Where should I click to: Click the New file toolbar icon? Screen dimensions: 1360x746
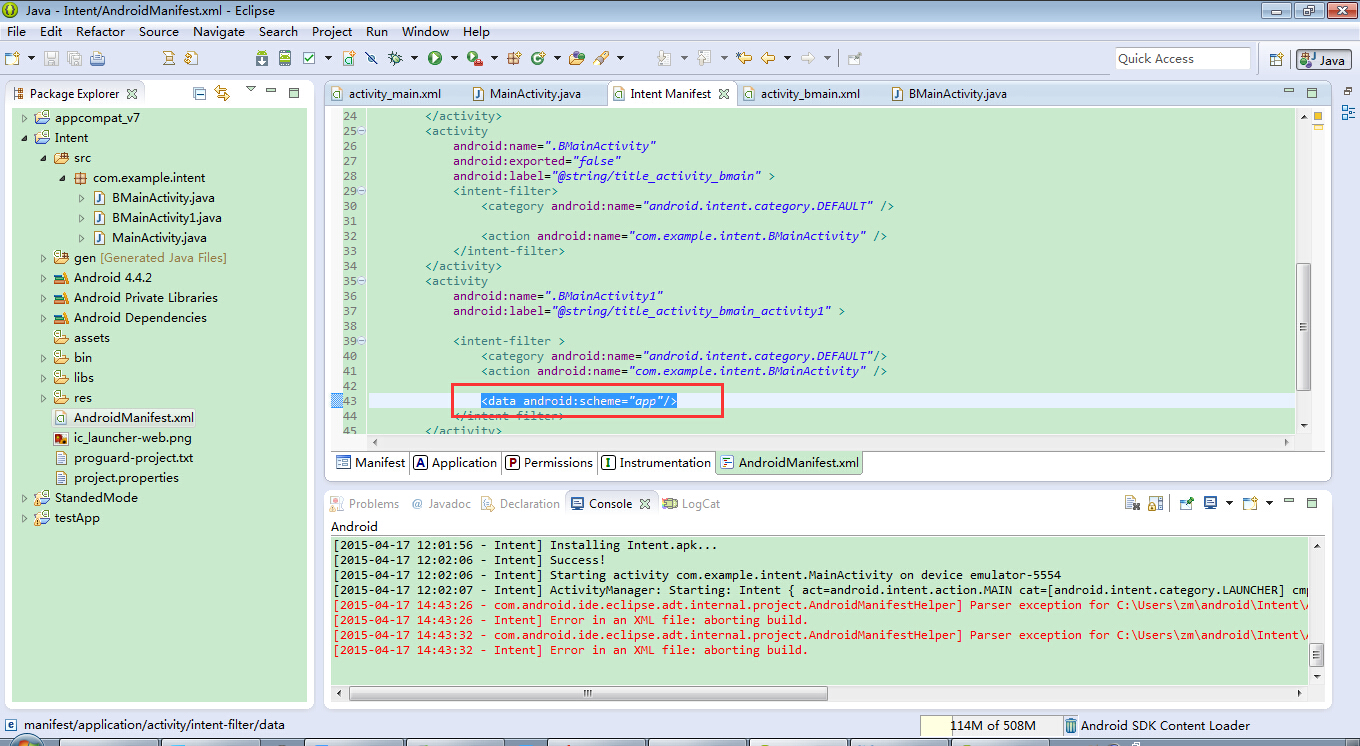(14, 58)
